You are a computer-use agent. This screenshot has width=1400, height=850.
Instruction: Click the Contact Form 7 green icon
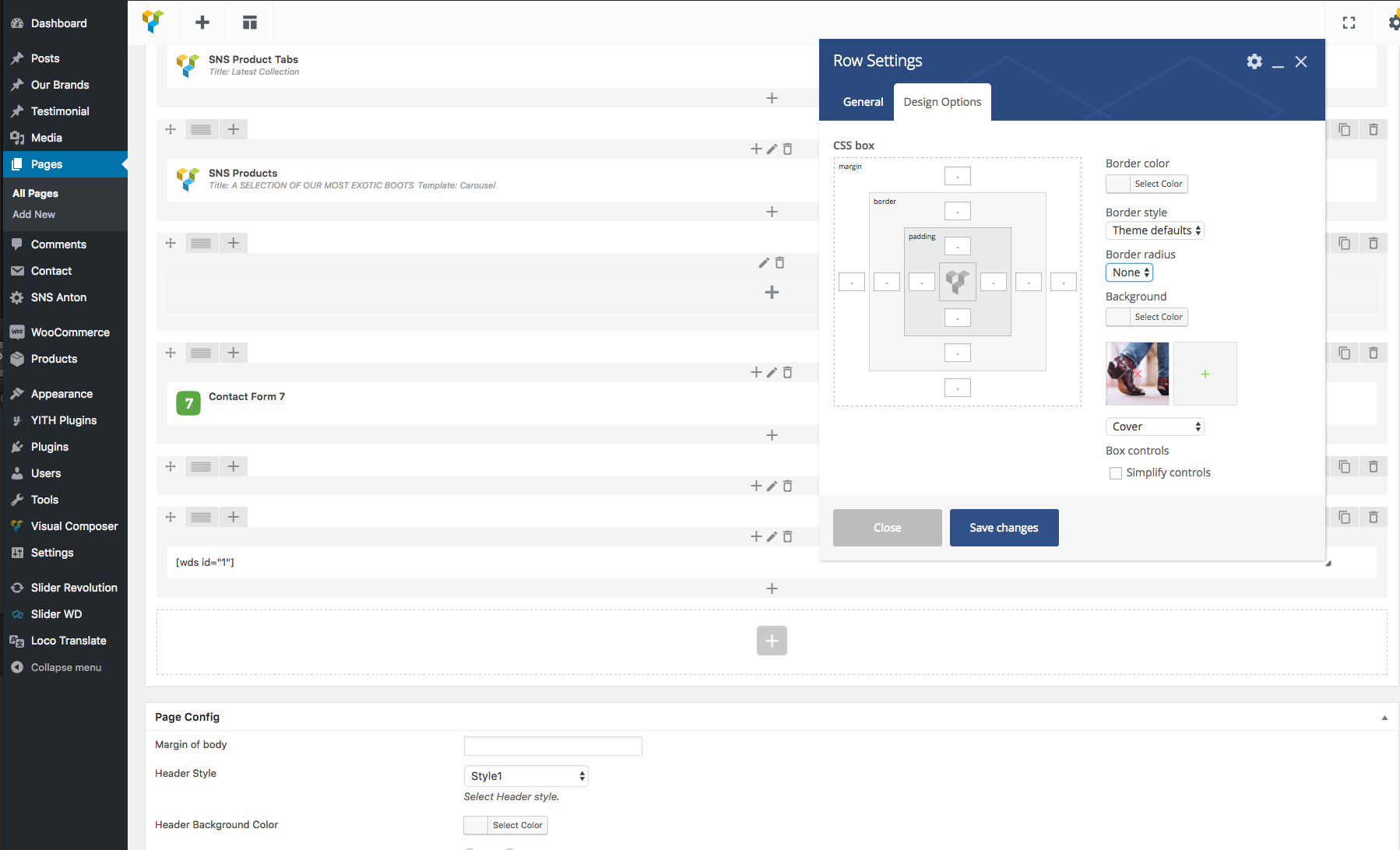coord(188,403)
